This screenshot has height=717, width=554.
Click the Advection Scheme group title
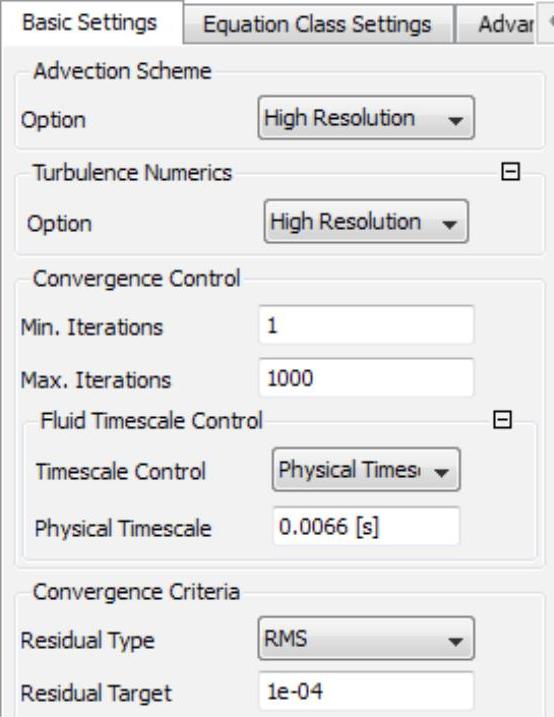click(x=123, y=71)
